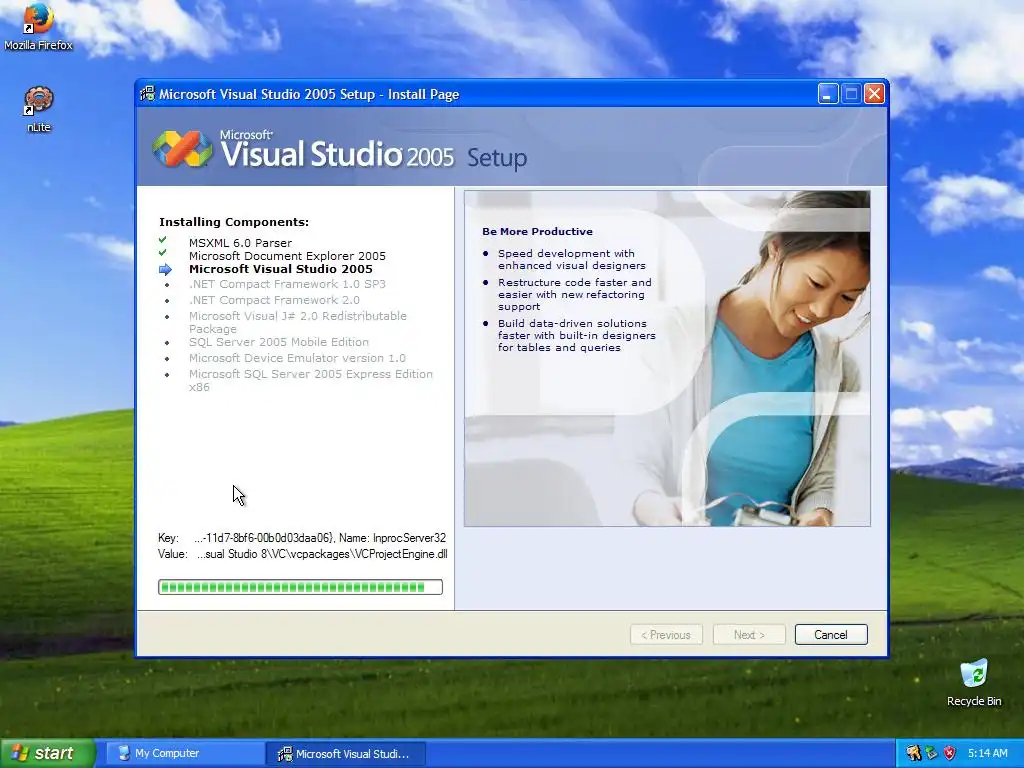Click 'Microsoft Device Emulator version 1.0' entry
Viewport: 1024px width, 768px height.
(x=297, y=358)
